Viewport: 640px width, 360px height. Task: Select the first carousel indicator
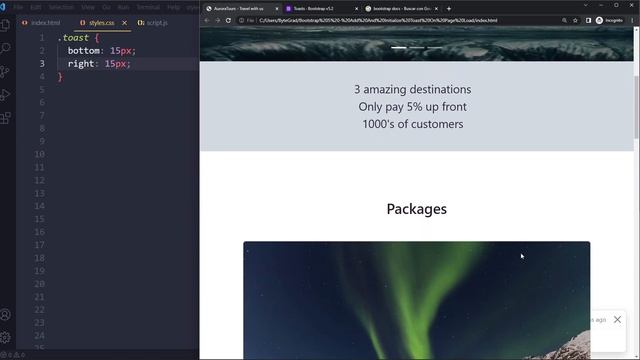[x=399, y=48]
